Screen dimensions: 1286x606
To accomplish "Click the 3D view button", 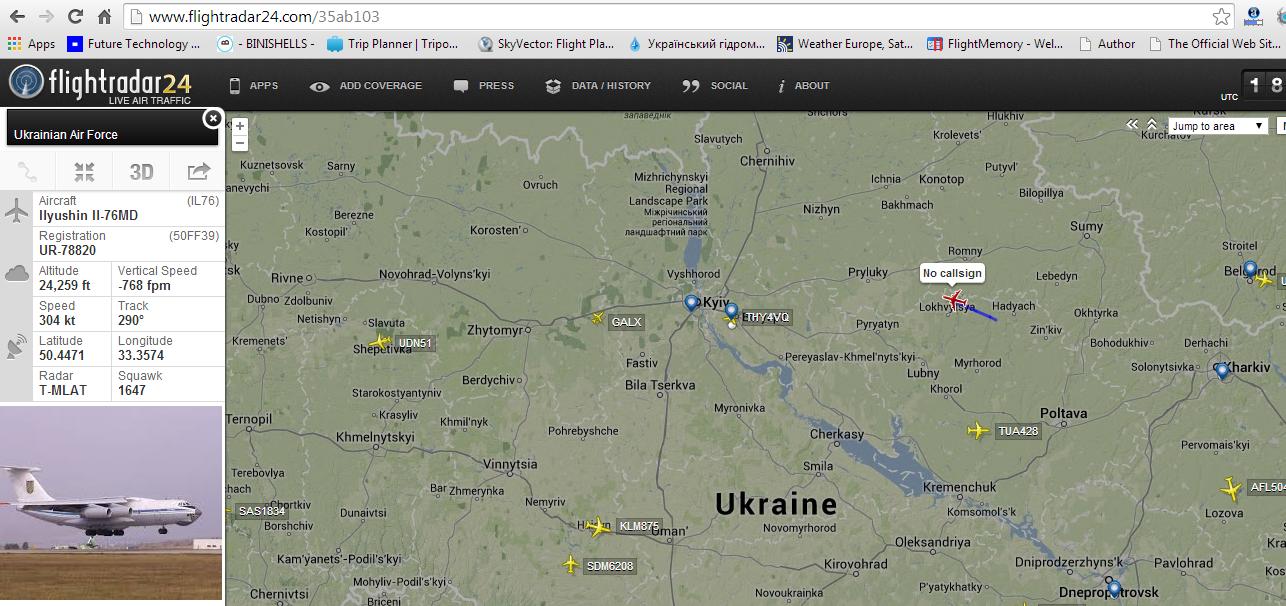I will (141, 172).
